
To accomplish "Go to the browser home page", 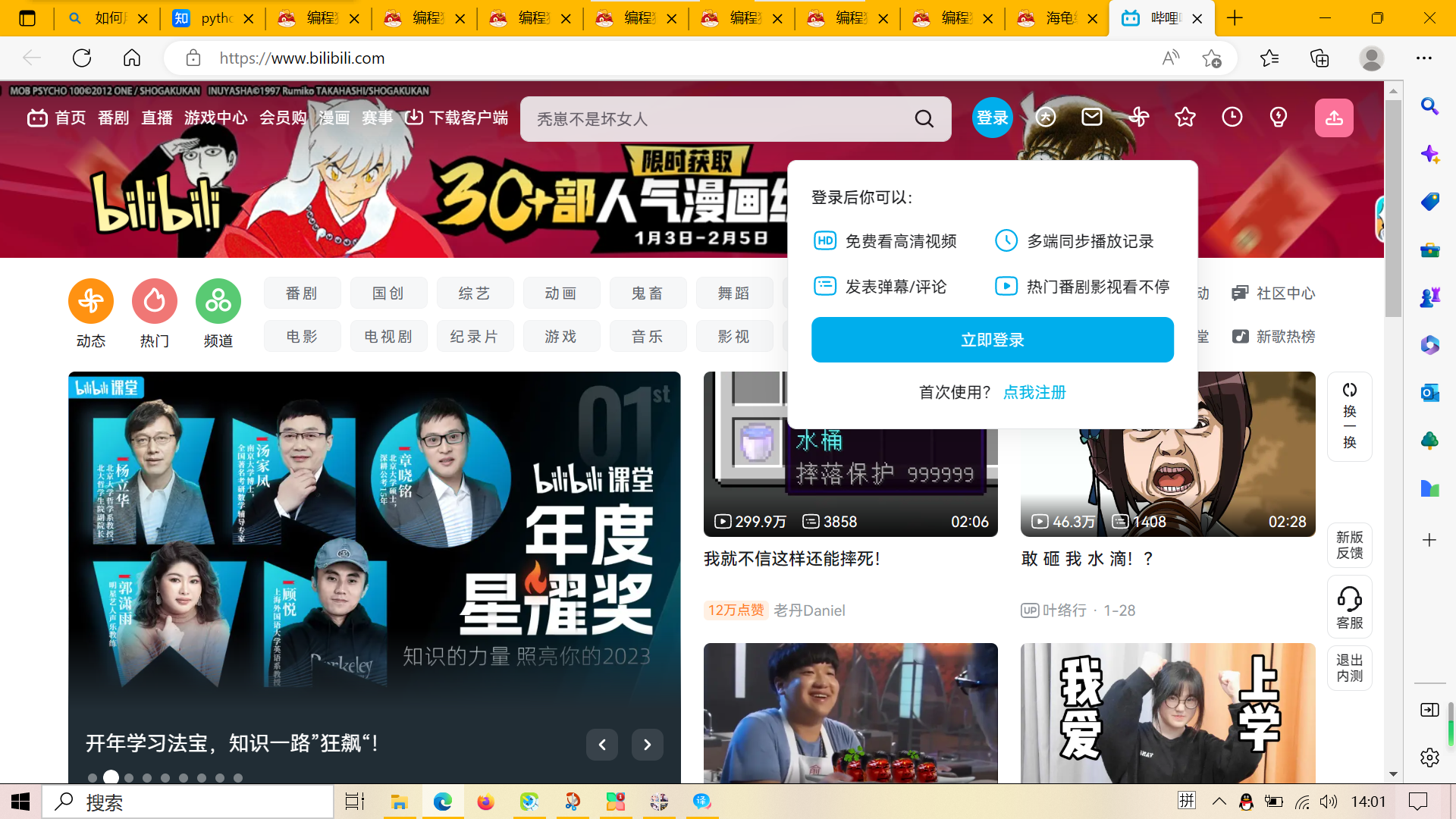I will pyautogui.click(x=132, y=58).
